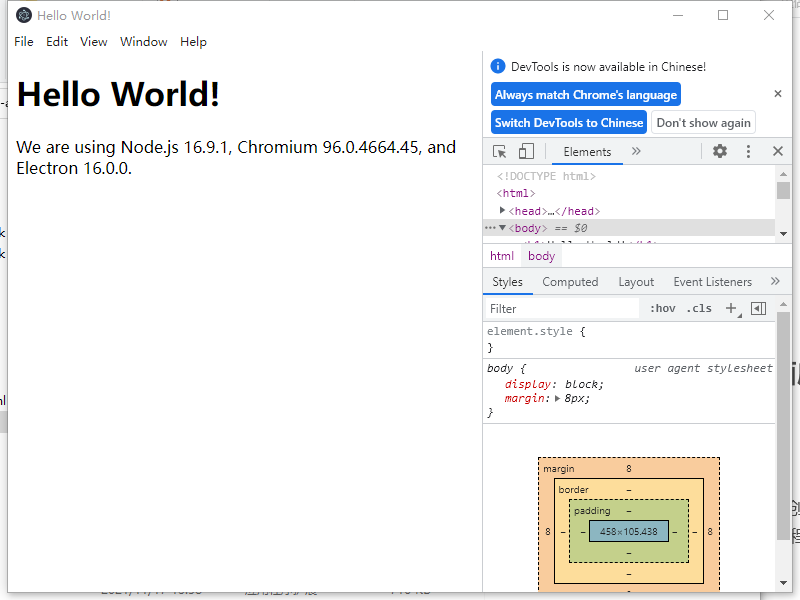This screenshot has height=600, width=800.
Task: Add a new style rule with plus icon
Action: click(x=731, y=308)
